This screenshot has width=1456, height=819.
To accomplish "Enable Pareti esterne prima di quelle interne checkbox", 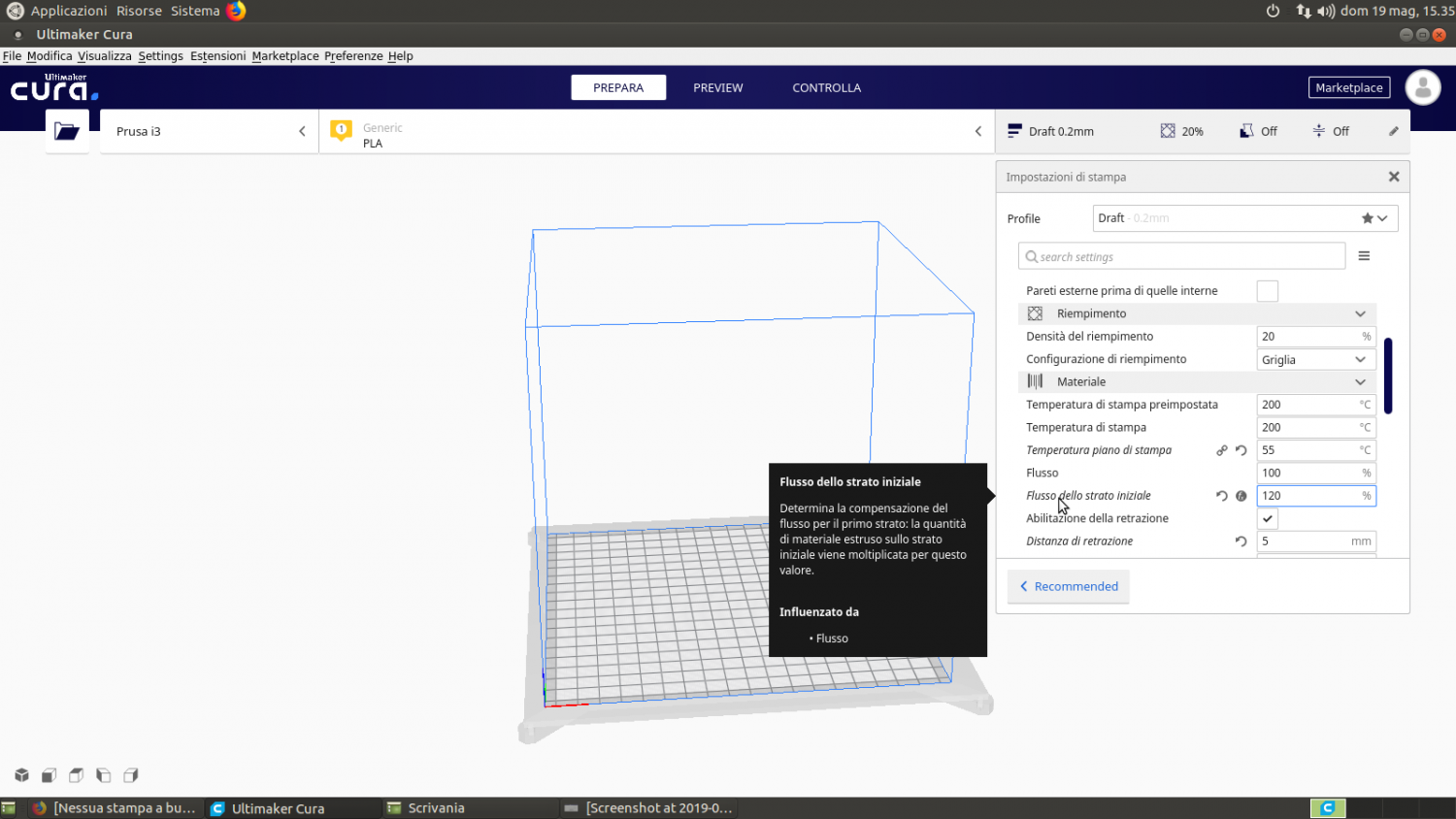I will click(1267, 291).
